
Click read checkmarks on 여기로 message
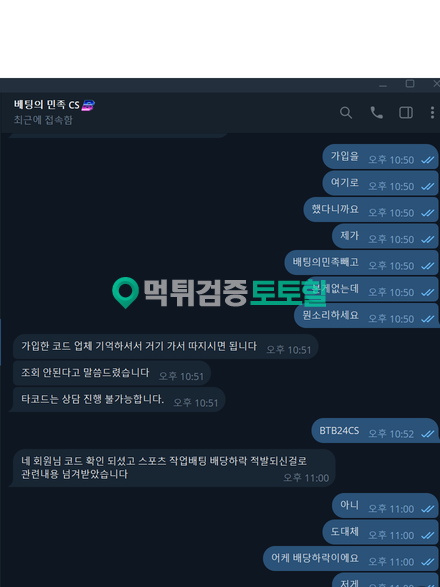point(428,186)
